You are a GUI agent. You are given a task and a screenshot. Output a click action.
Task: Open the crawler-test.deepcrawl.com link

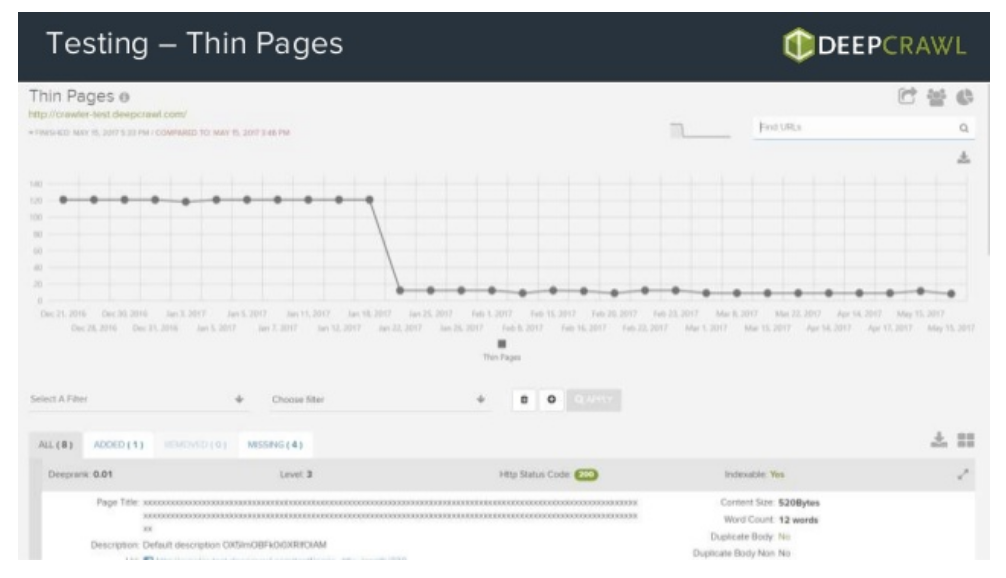tap(107, 114)
